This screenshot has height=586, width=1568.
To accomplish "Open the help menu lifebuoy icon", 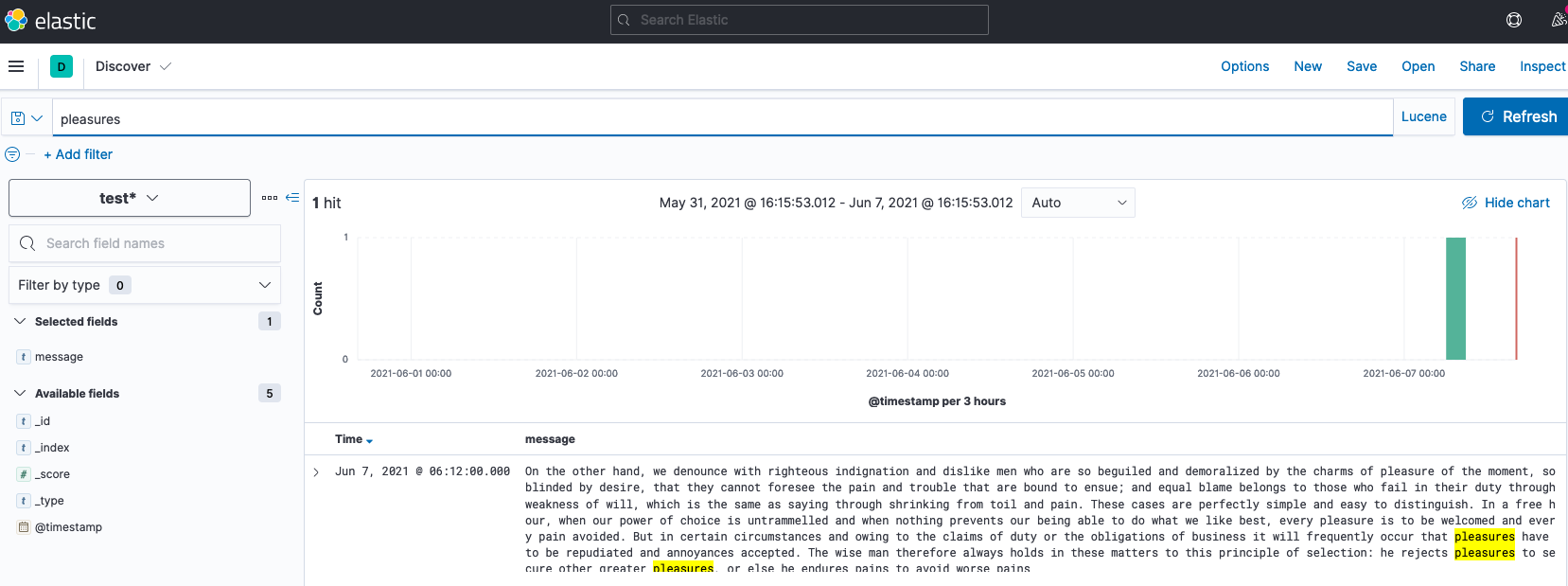I will pyautogui.click(x=1514, y=20).
